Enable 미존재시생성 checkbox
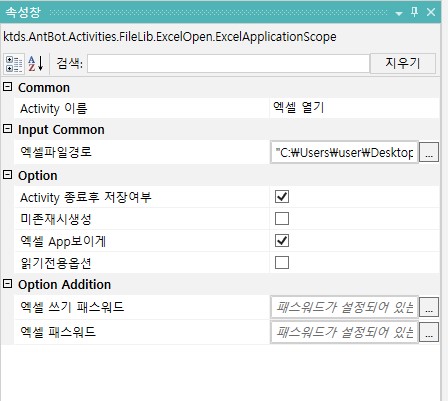 282,219
